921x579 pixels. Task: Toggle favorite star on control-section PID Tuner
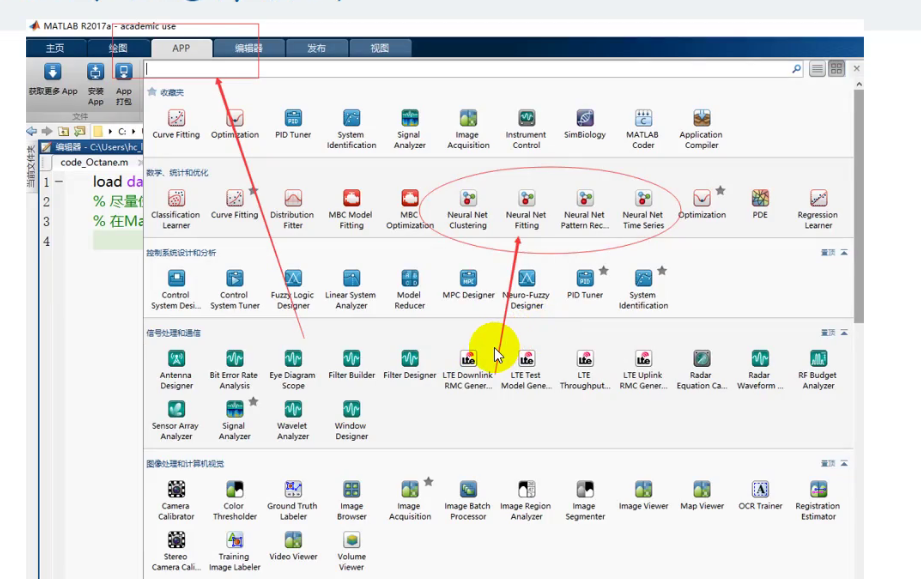click(603, 271)
